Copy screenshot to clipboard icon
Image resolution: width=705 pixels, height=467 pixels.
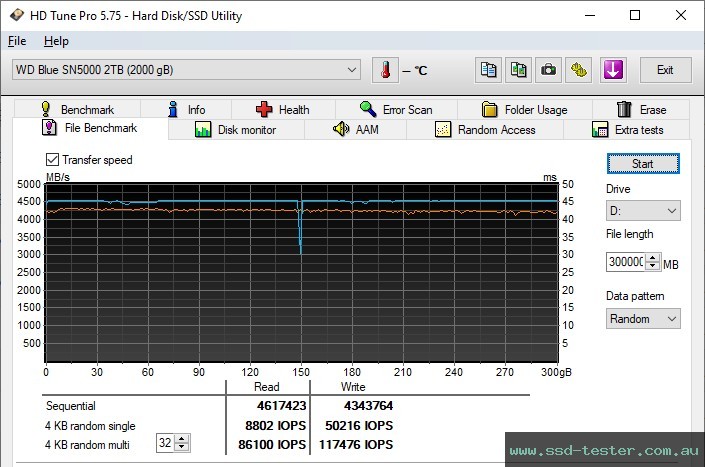(x=518, y=70)
